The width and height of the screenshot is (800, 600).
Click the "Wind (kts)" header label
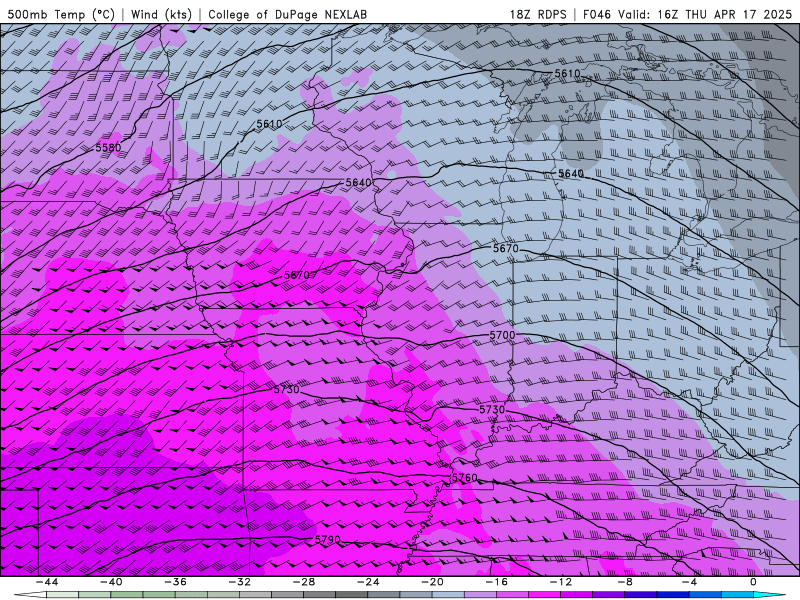click(161, 15)
